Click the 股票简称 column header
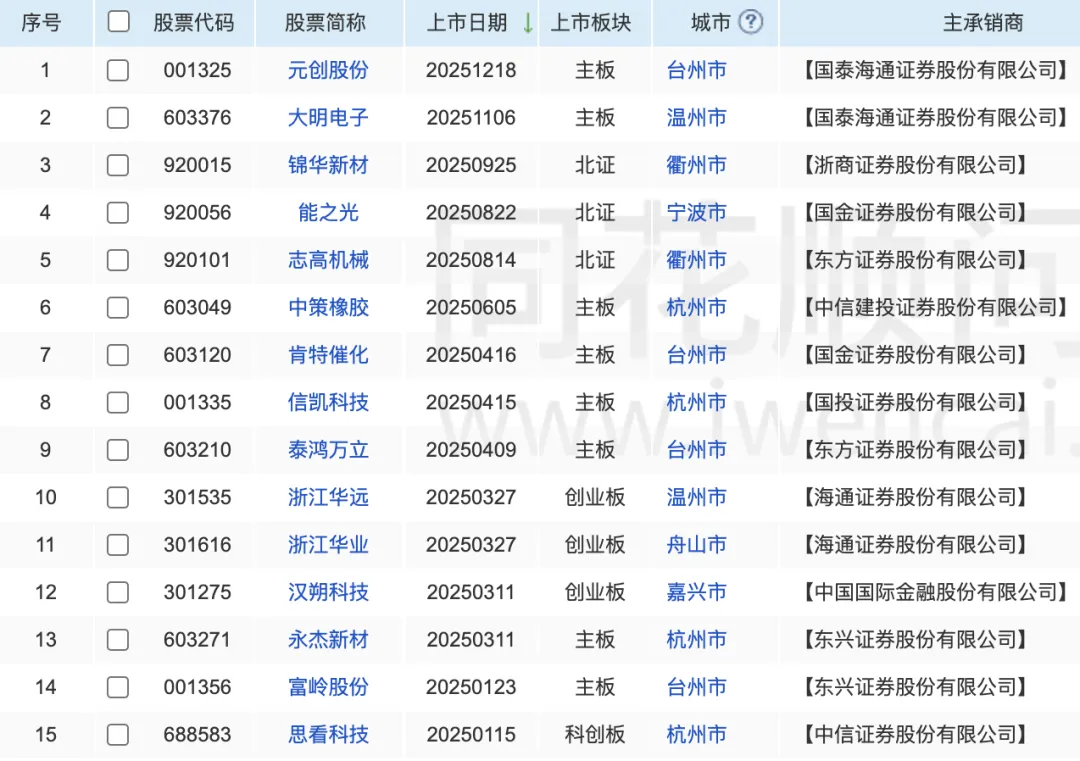The image size is (1080, 761). (x=325, y=23)
